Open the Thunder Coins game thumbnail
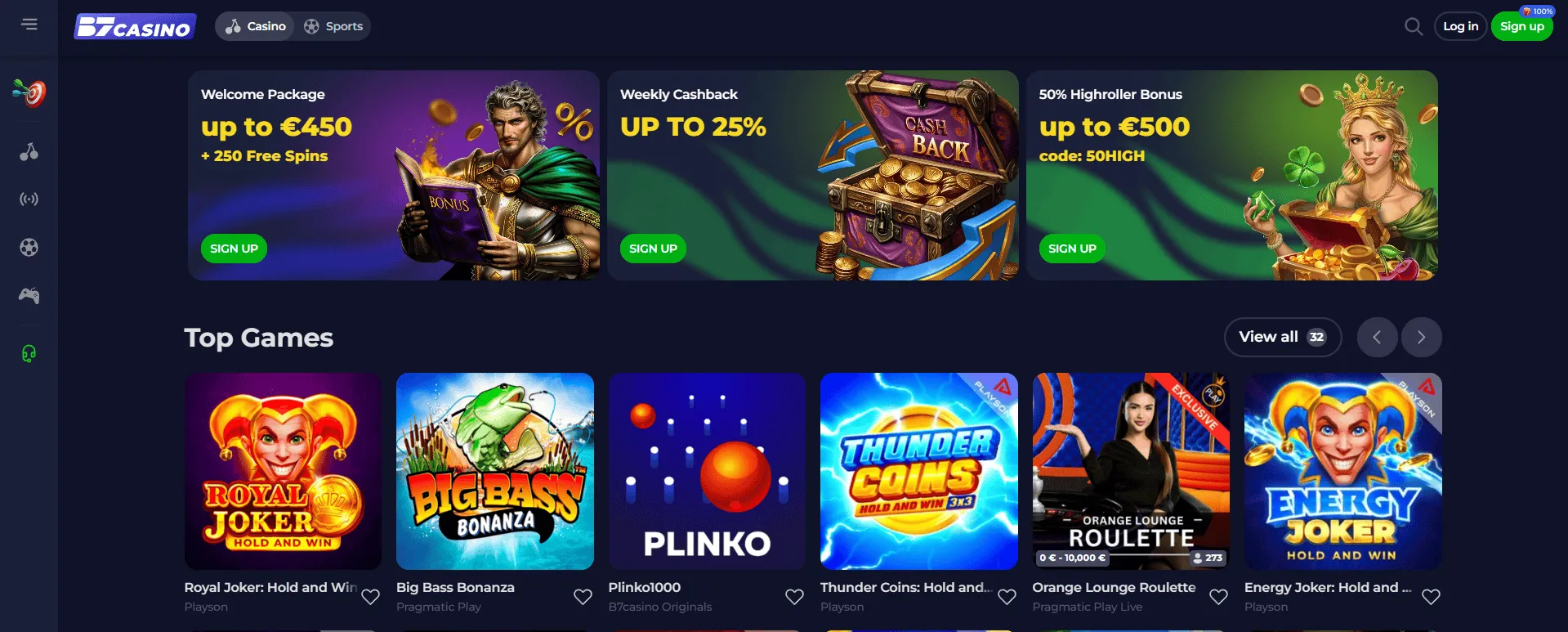Screen dimensions: 1568x632 [919, 471]
